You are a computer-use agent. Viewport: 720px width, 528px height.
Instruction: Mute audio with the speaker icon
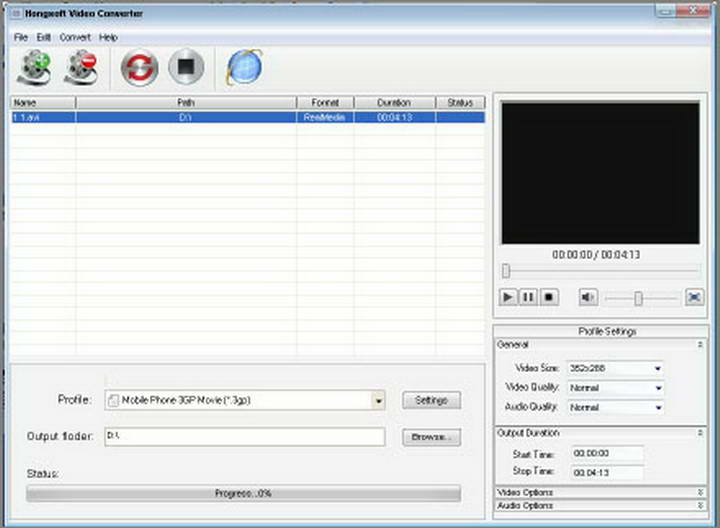tap(588, 297)
